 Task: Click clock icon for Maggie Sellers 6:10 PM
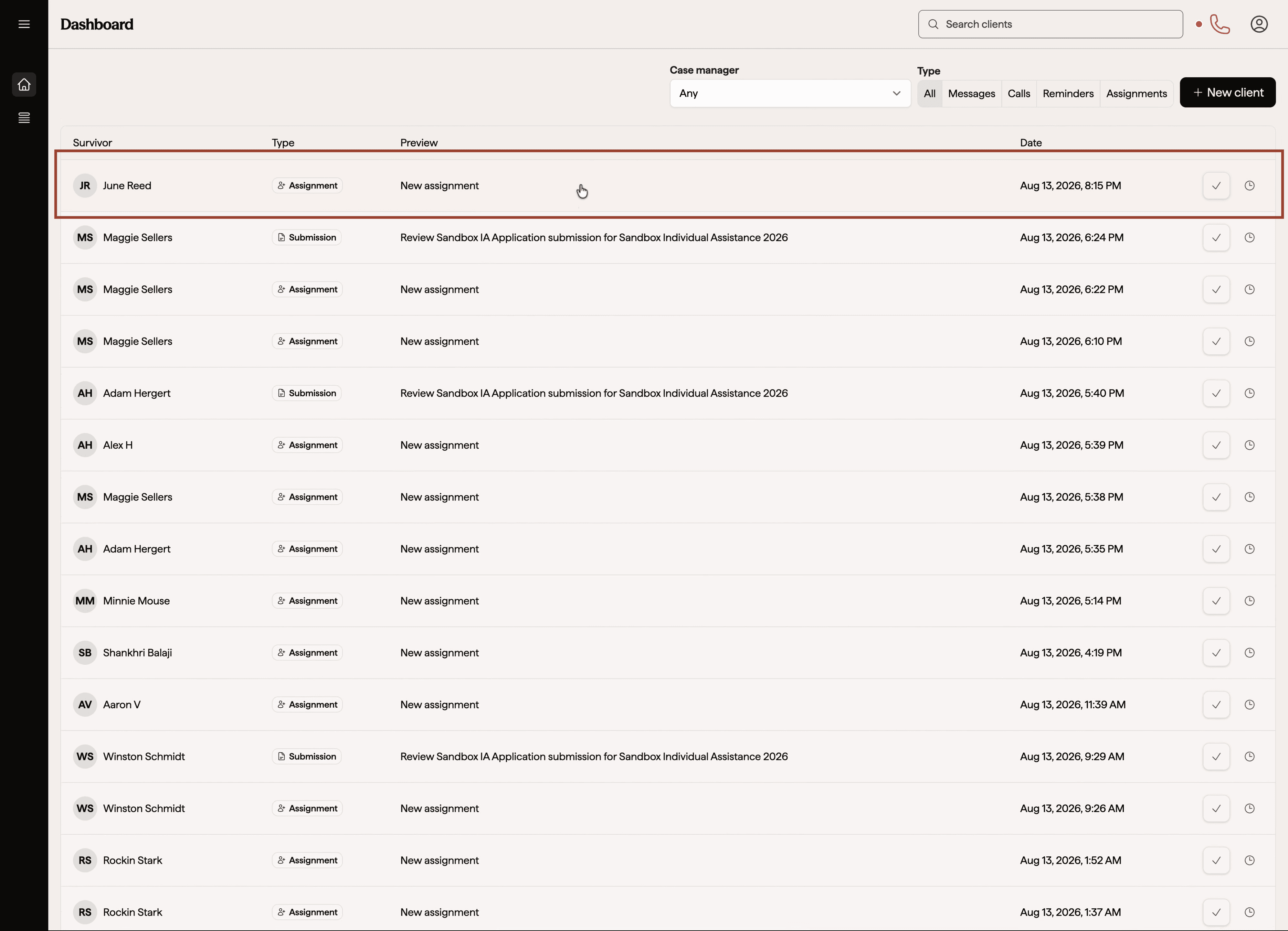(x=1249, y=341)
